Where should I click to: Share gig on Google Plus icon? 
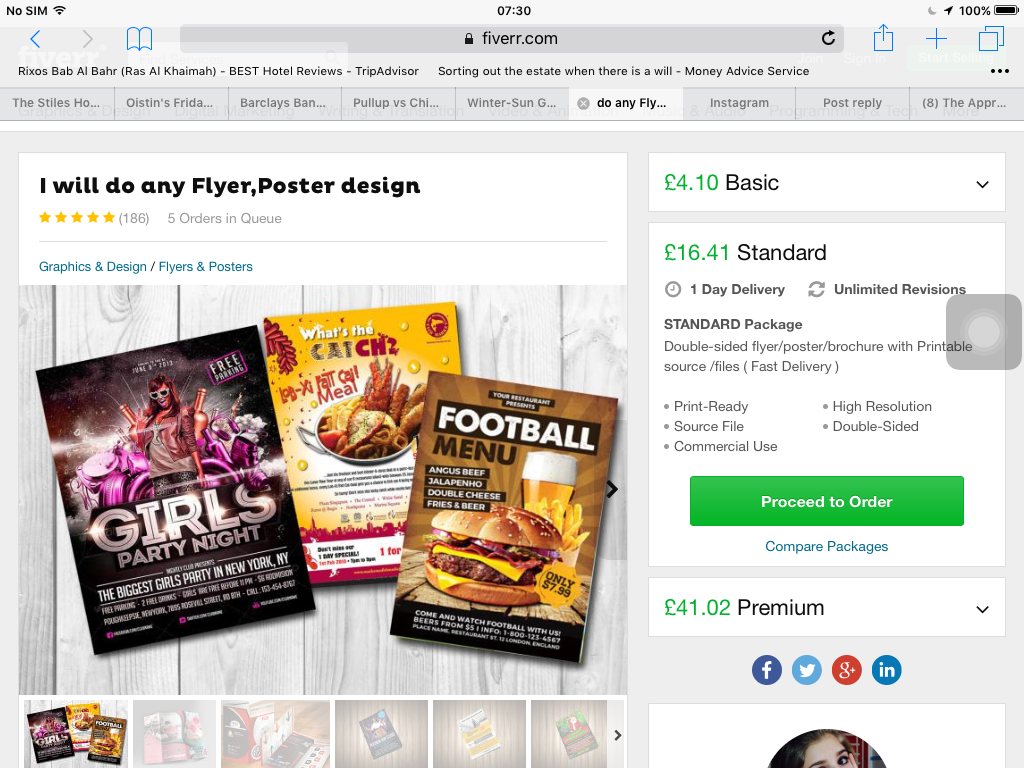[846, 670]
